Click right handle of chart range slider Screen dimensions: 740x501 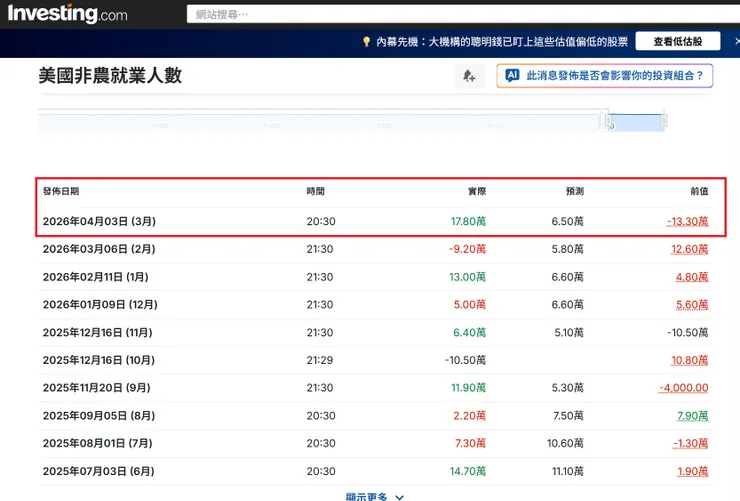(x=664, y=121)
